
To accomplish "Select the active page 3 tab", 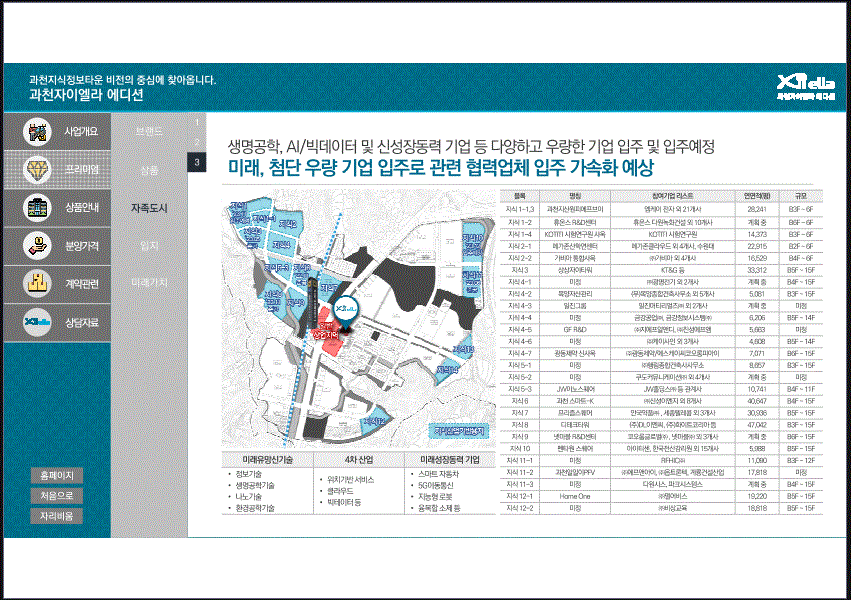I will click(197, 162).
